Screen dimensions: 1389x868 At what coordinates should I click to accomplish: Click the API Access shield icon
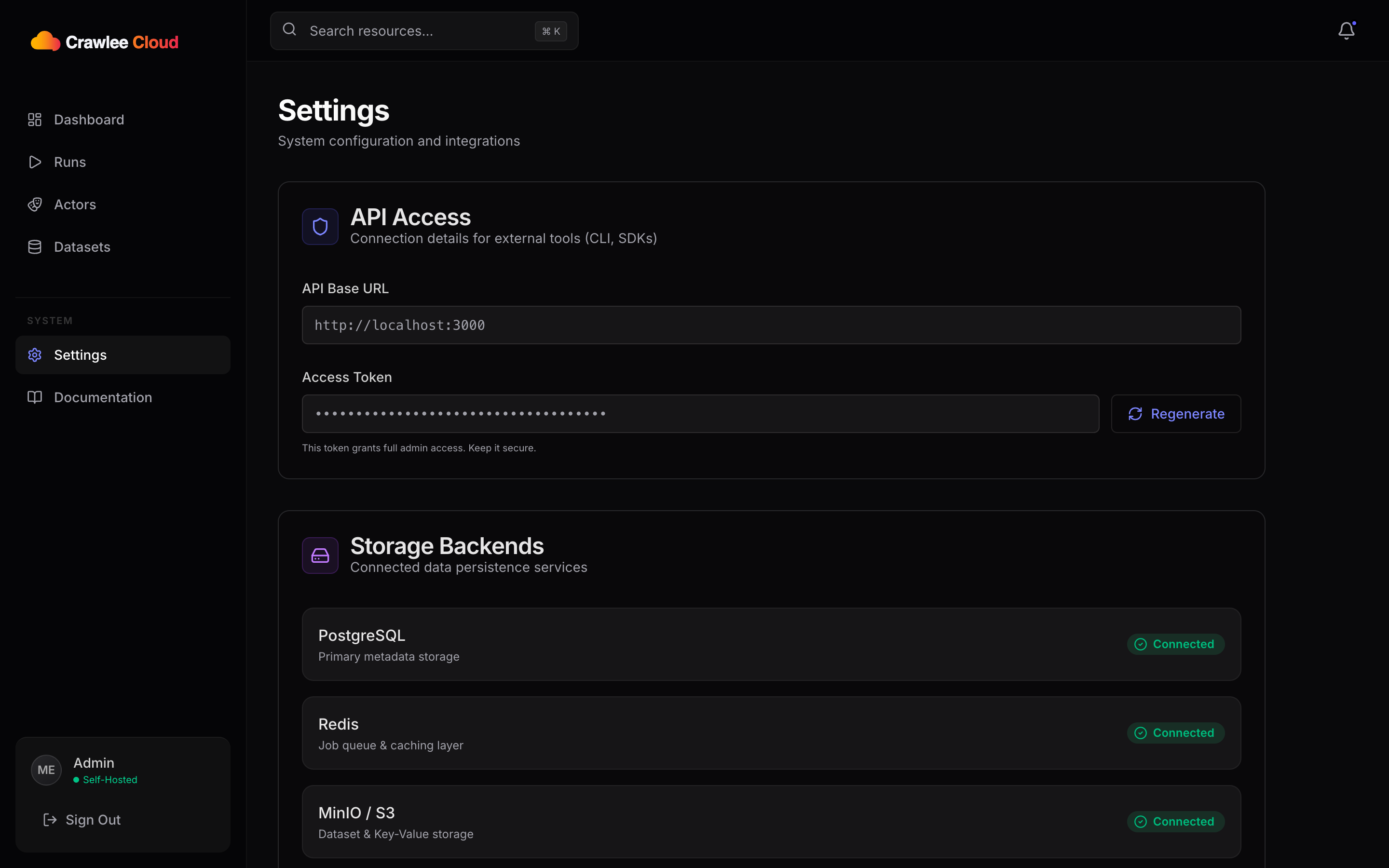click(320, 226)
